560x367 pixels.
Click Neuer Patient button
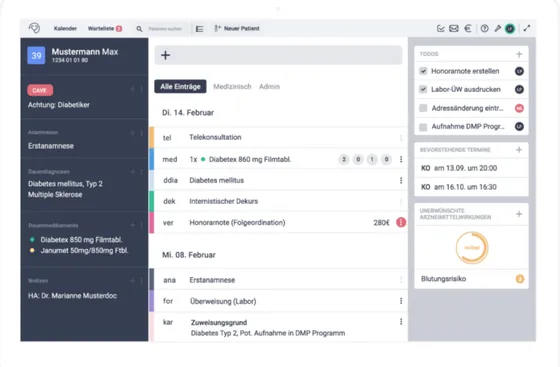point(237,29)
